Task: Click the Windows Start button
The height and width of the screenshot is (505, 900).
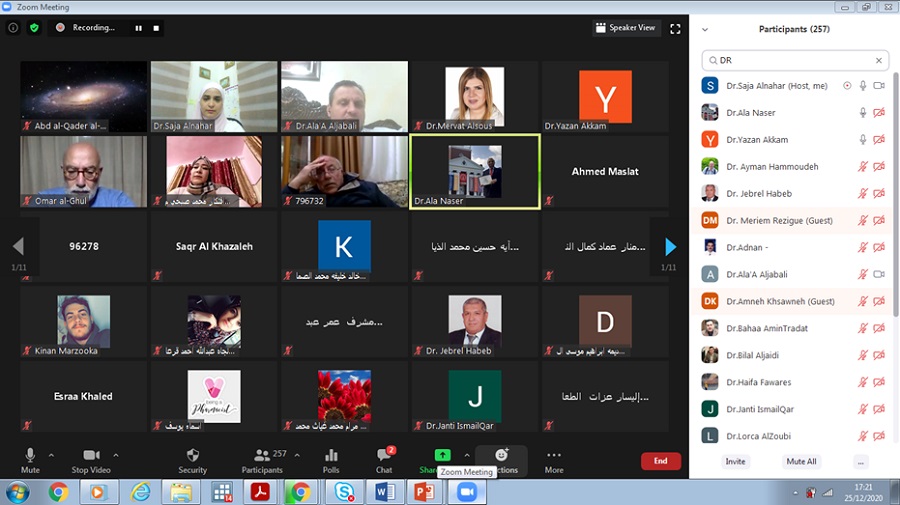Action: tap(17, 492)
